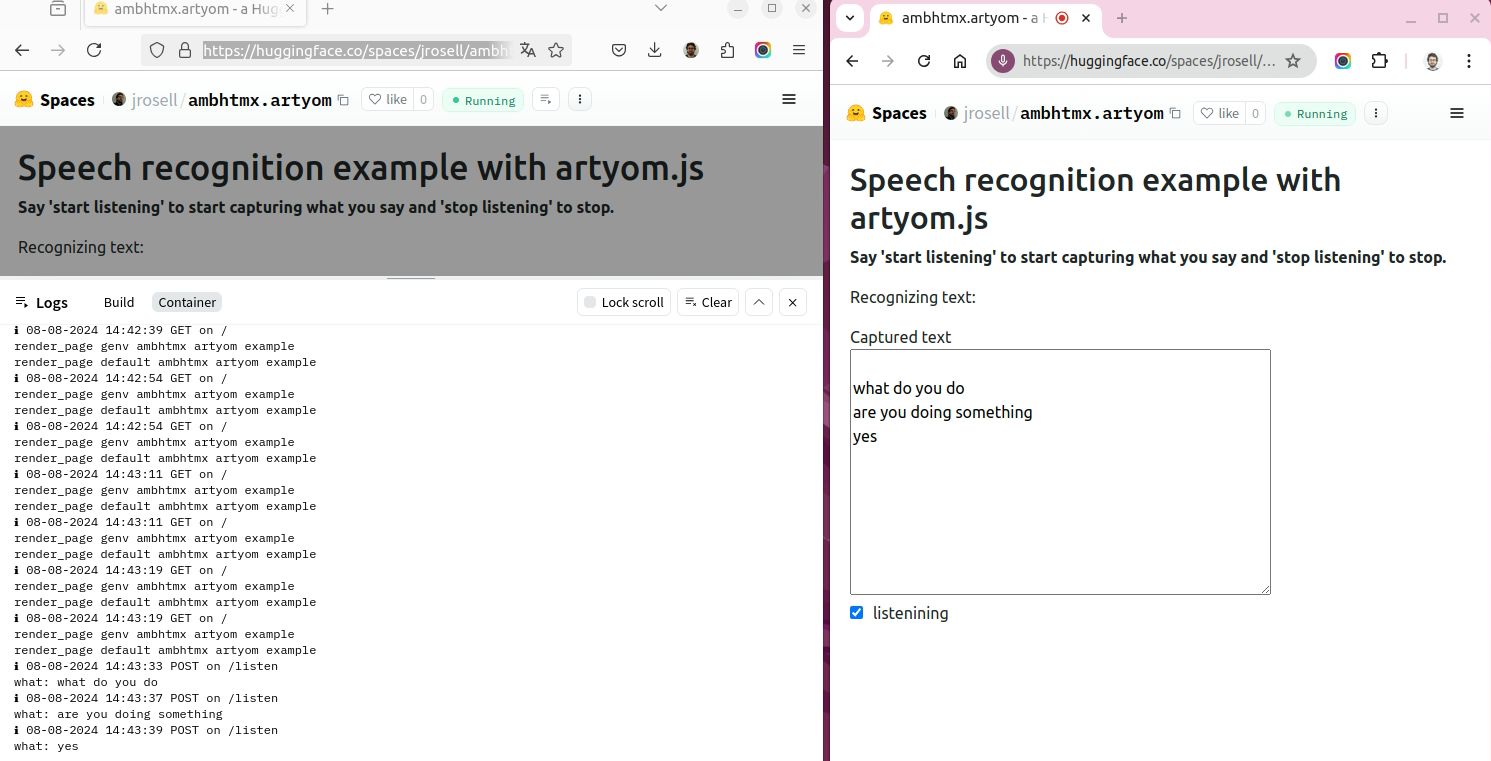Open Hugging Face hamburger menu in Firefox window
Image resolution: width=1491 pixels, height=761 pixels.
click(x=789, y=99)
